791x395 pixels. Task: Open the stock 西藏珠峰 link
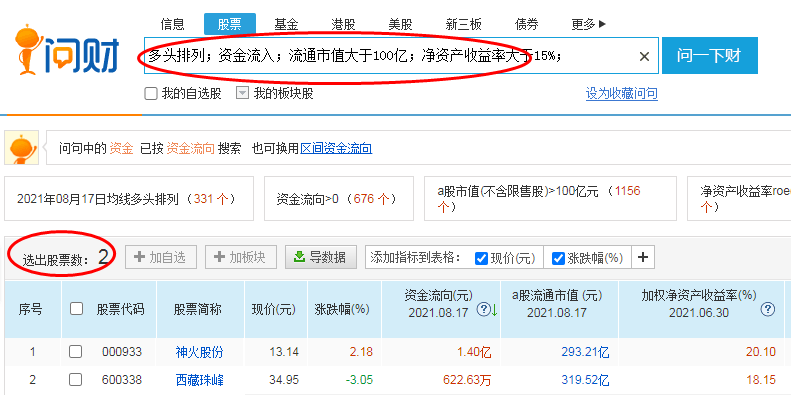pyautogui.click(x=199, y=380)
